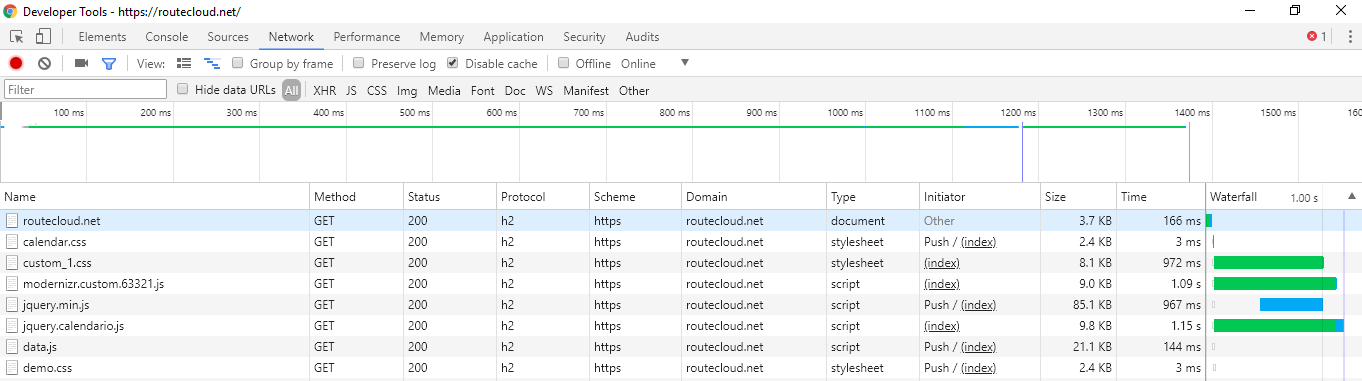Uncheck the Disable cache checkbox

pyautogui.click(x=453, y=63)
